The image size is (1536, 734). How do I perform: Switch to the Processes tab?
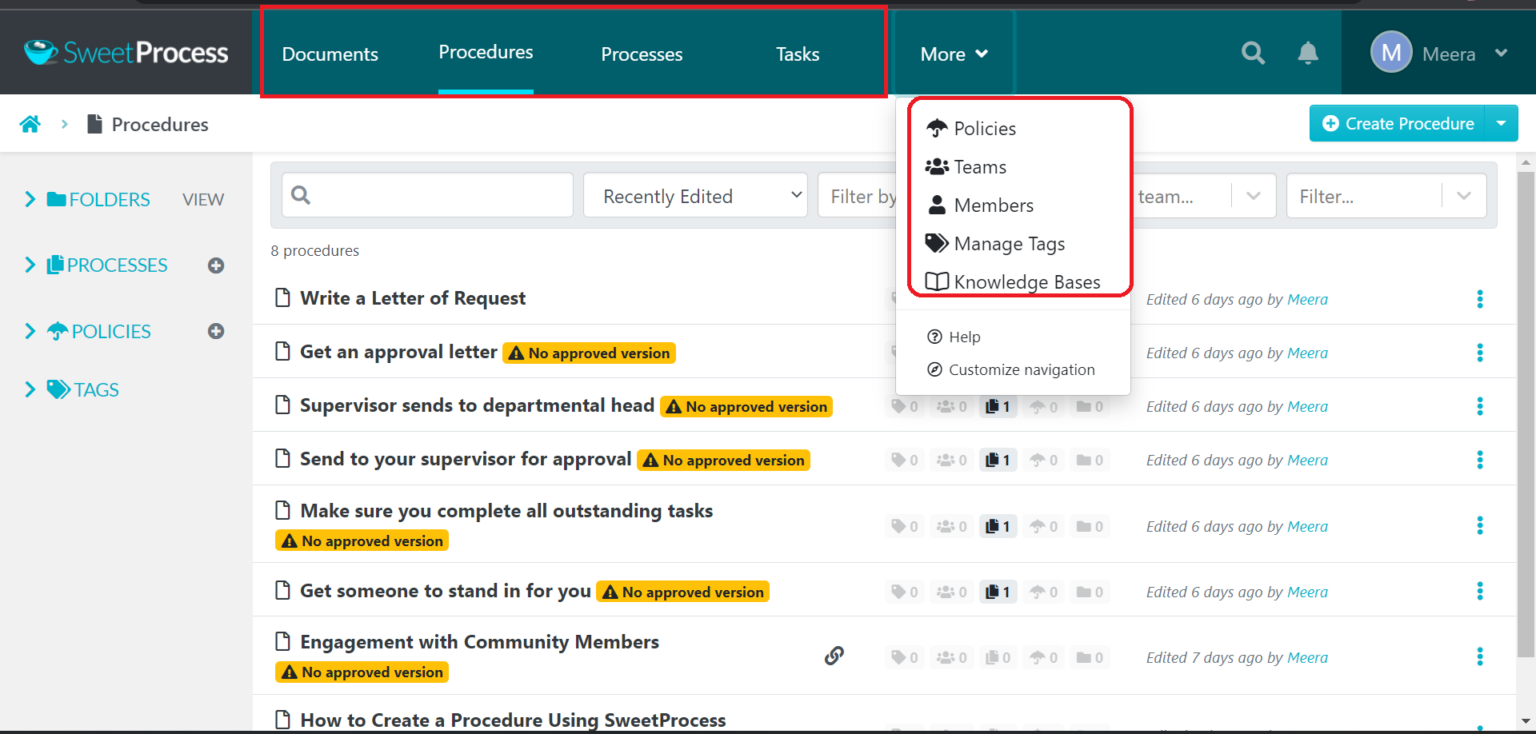642,54
